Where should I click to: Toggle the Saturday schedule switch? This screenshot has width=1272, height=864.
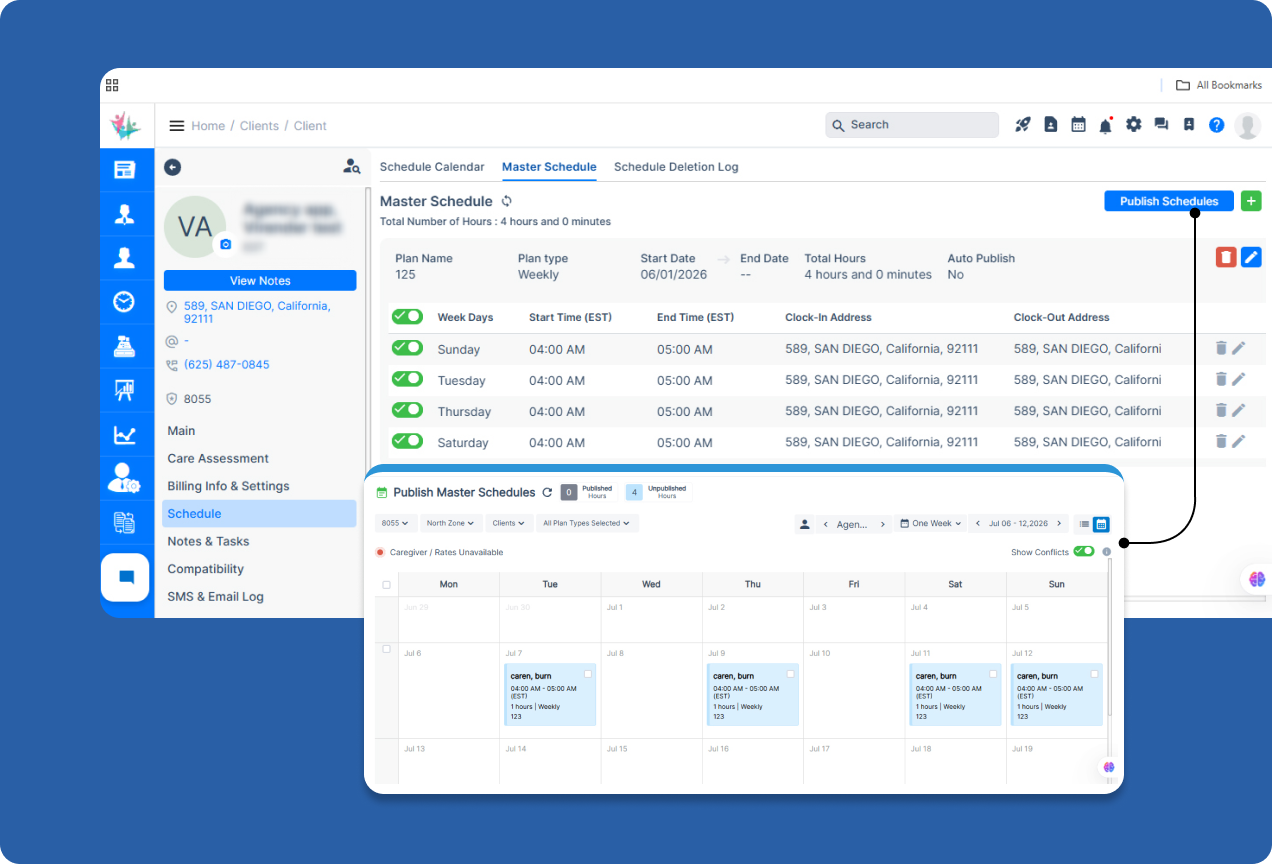407,440
